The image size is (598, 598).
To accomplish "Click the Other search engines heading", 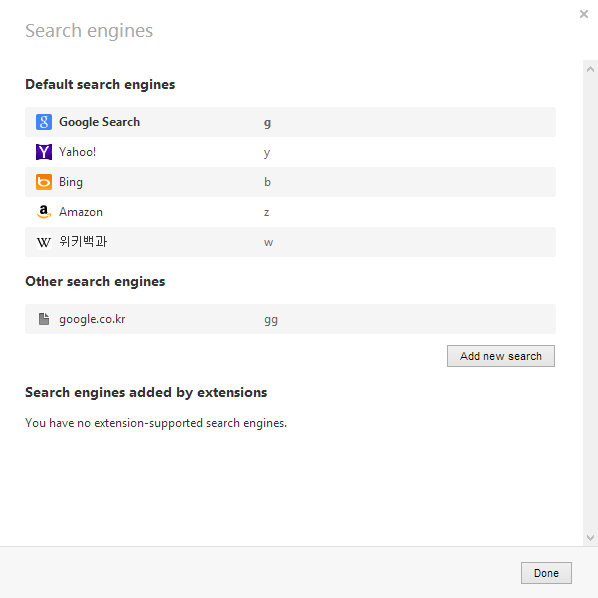I will 95,281.
